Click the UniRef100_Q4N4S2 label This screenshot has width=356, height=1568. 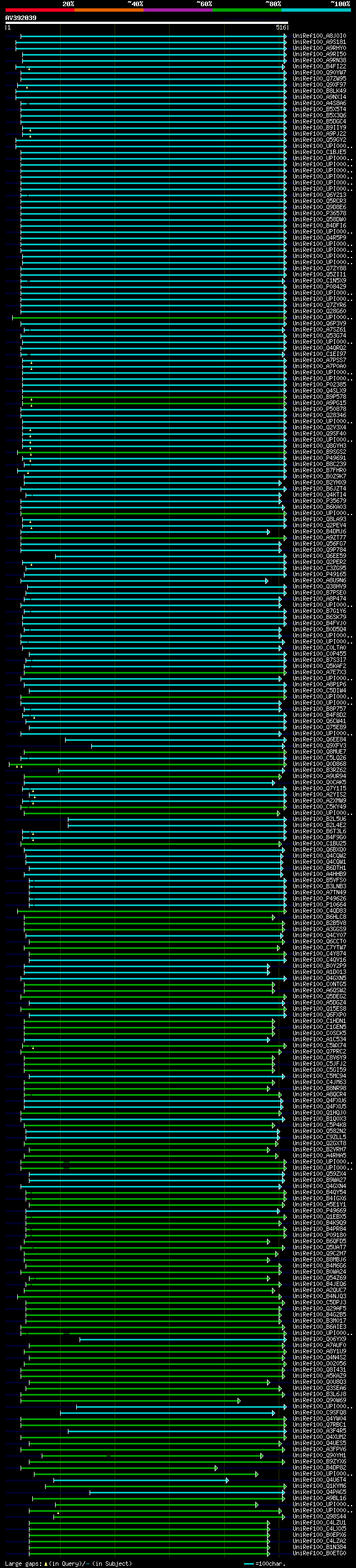coord(319,1357)
